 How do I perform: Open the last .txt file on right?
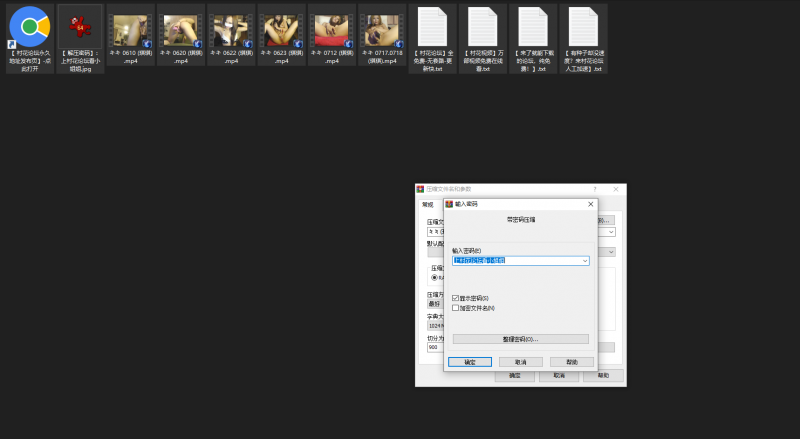tap(583, 27)
